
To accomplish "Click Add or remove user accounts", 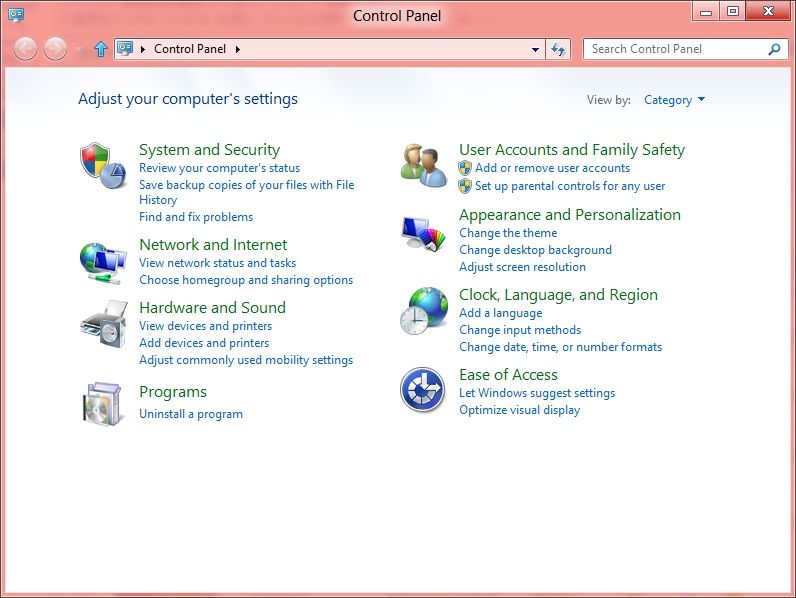I will (552, 168).
